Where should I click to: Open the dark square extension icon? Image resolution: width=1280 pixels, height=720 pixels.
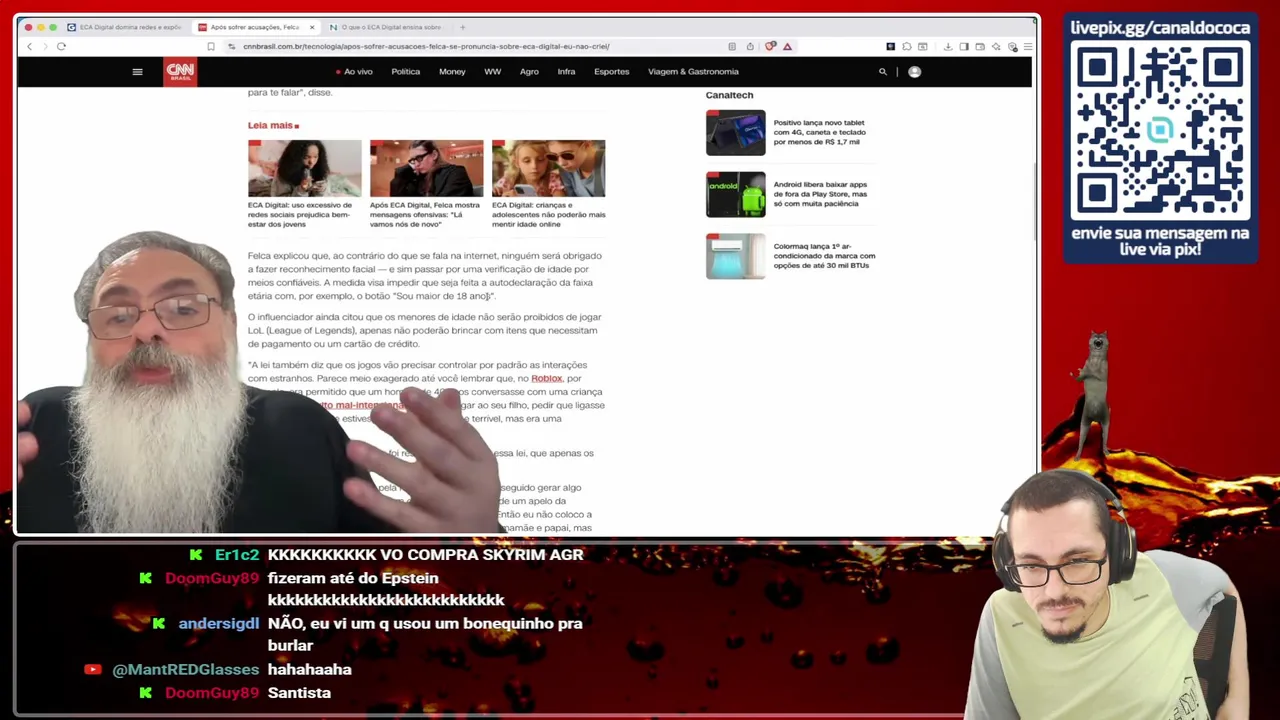click(890, 46)
